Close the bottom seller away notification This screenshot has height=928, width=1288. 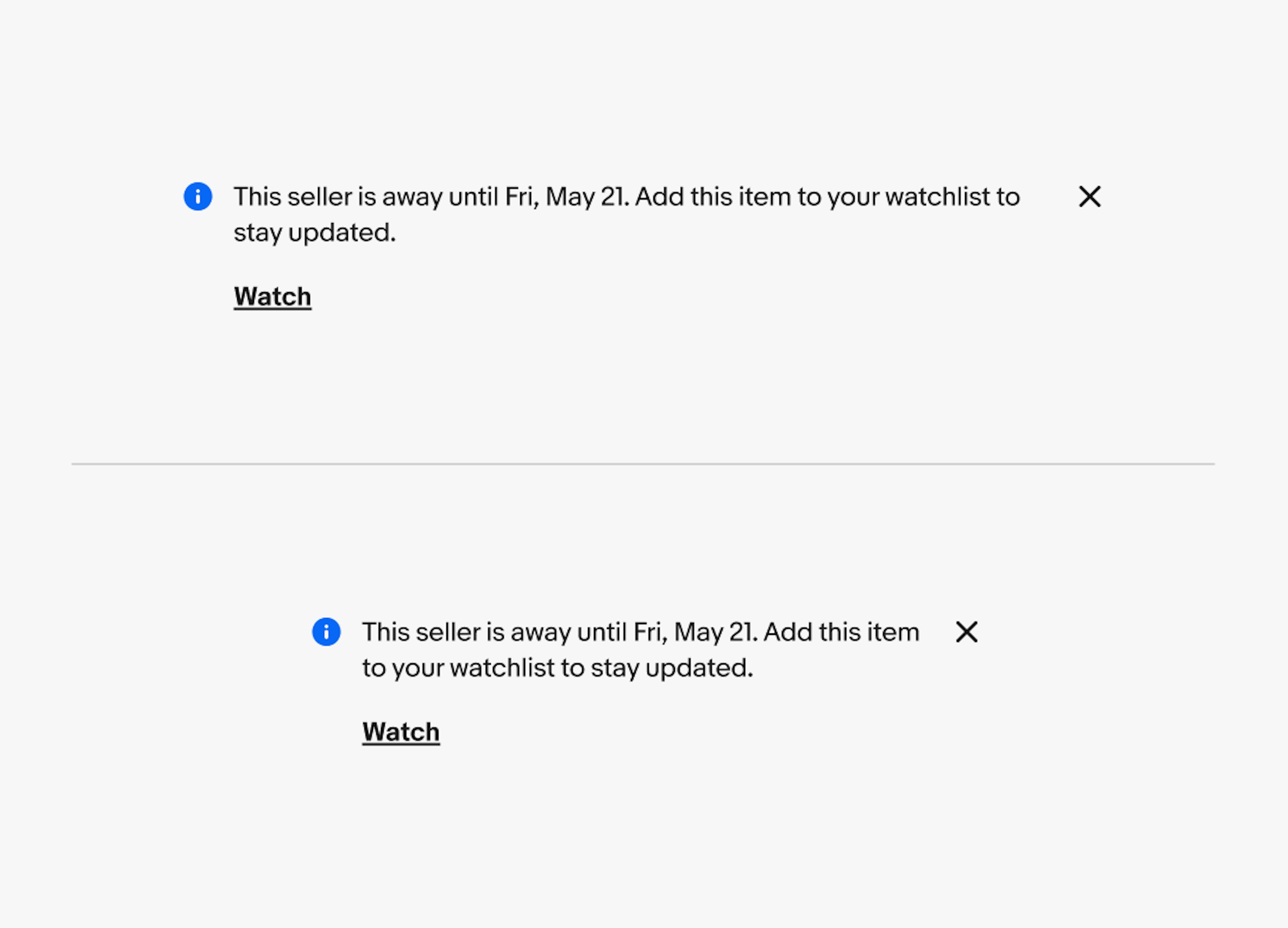click(966, 631)
